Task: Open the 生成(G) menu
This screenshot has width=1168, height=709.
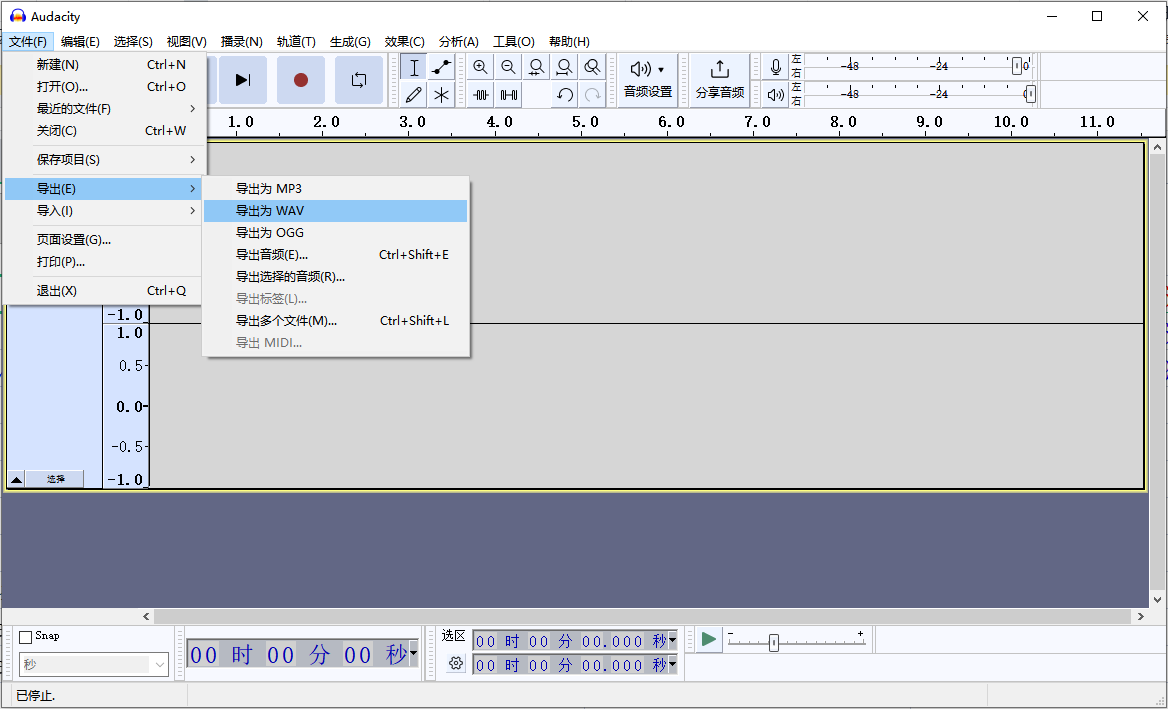Action: [x=350, y=42]
